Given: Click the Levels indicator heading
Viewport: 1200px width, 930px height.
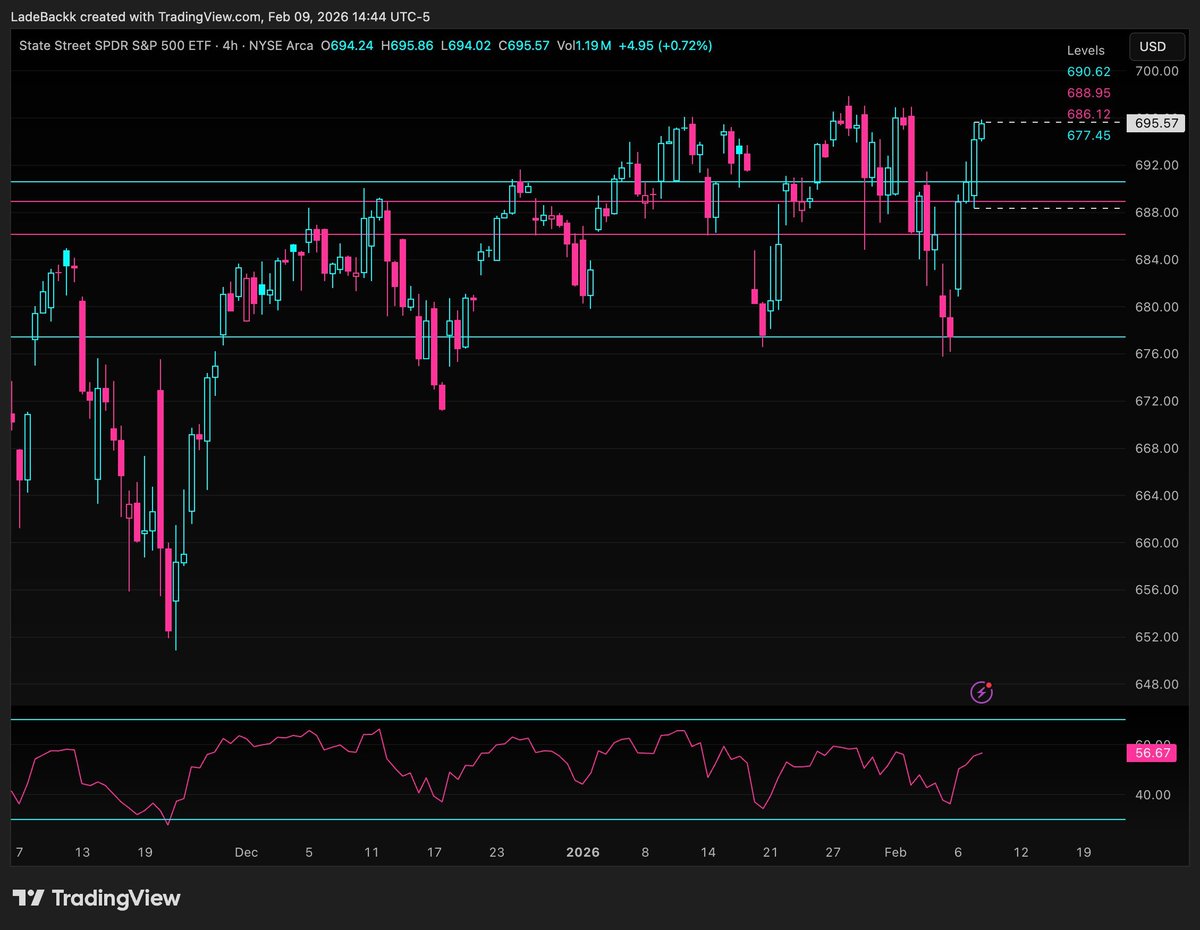Looking at the screenshot, I should click(1086, 50).
